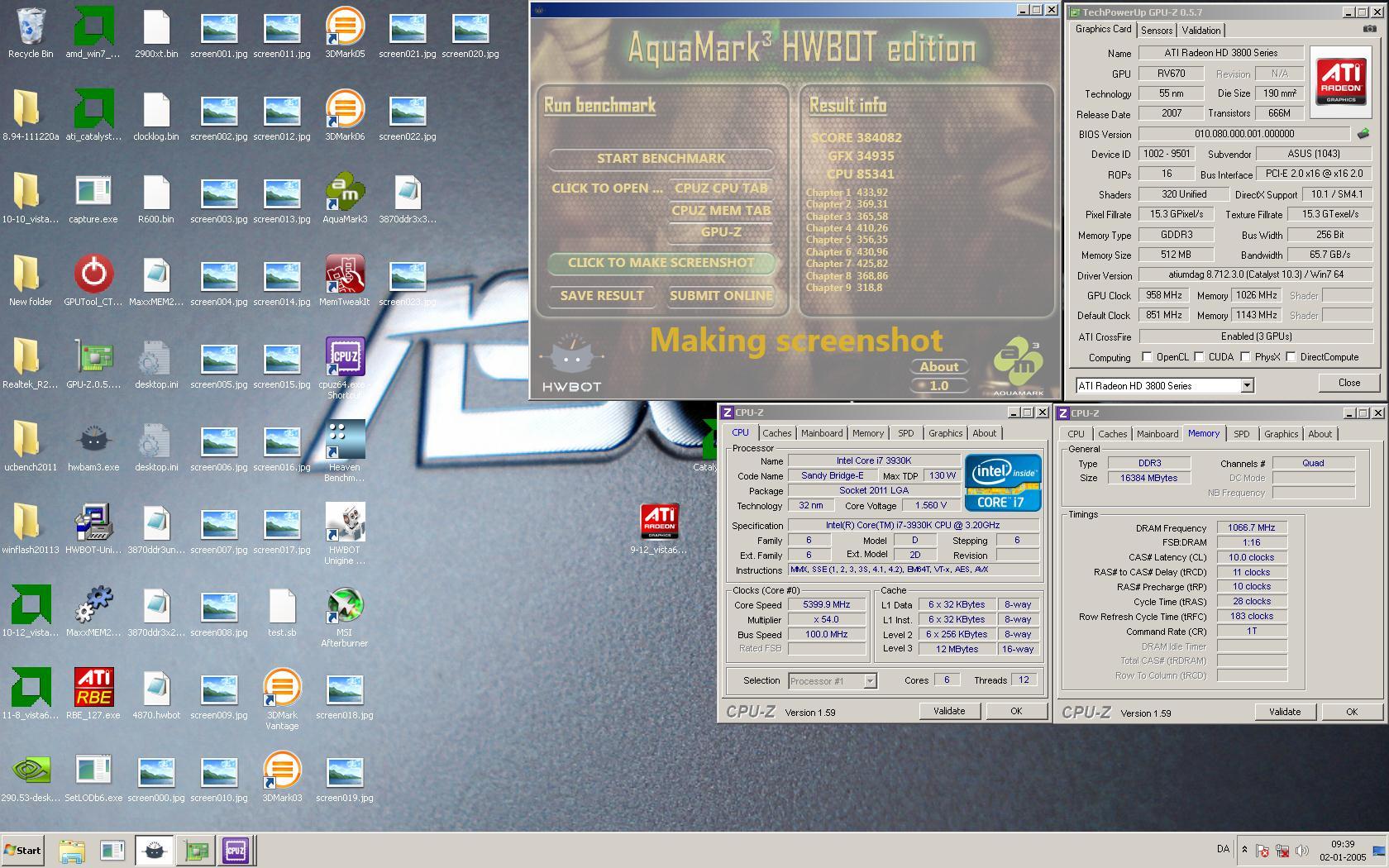Open the Recycle Bin desktop icon
1389x868 pixels.
pos(31,33)
